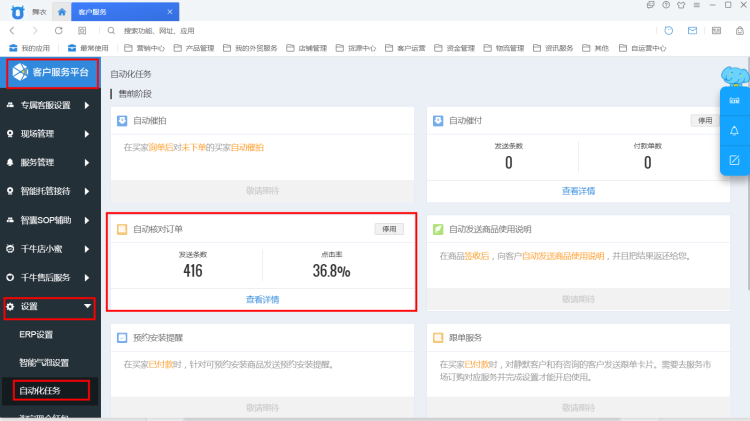Open 查看详情 link under 自动核对订单
Image resolution: width=750 pixels, height=421 pixels.
pos(262,299)
